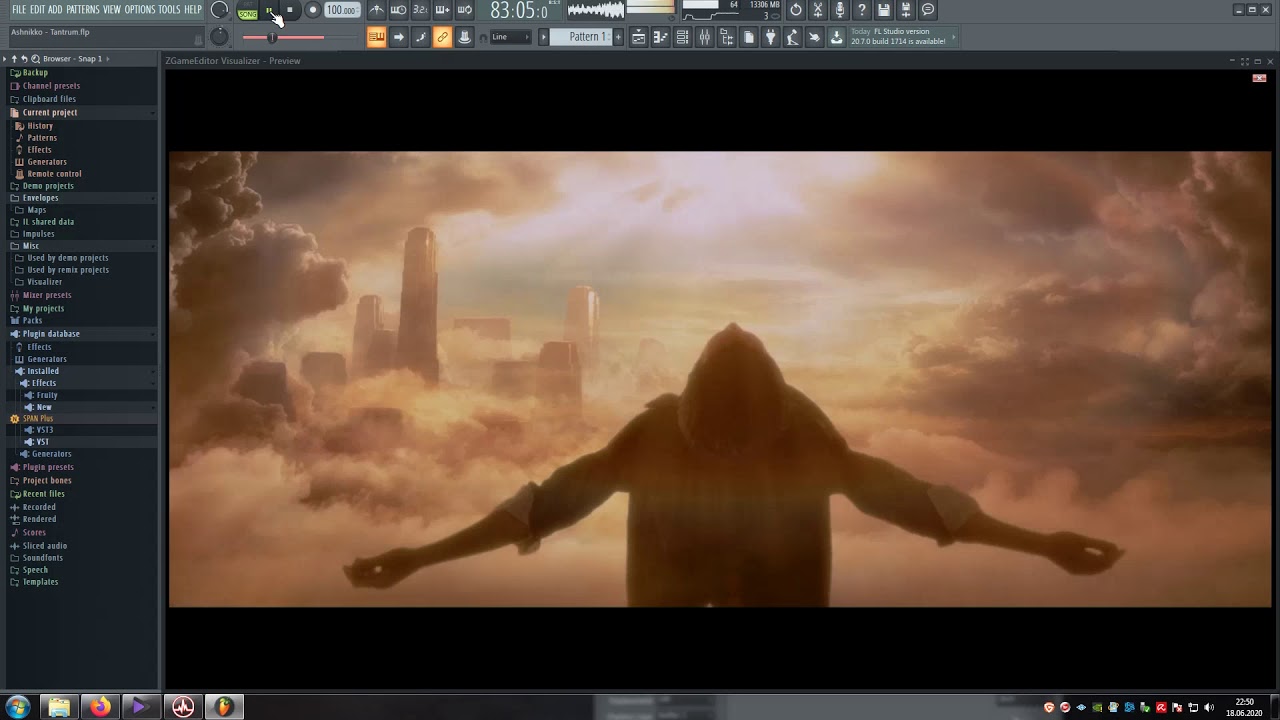Open the Piano roll view icon
The width and height of the screenshot is (1280, 720).
pyautogui.click(x=660, y=37)
